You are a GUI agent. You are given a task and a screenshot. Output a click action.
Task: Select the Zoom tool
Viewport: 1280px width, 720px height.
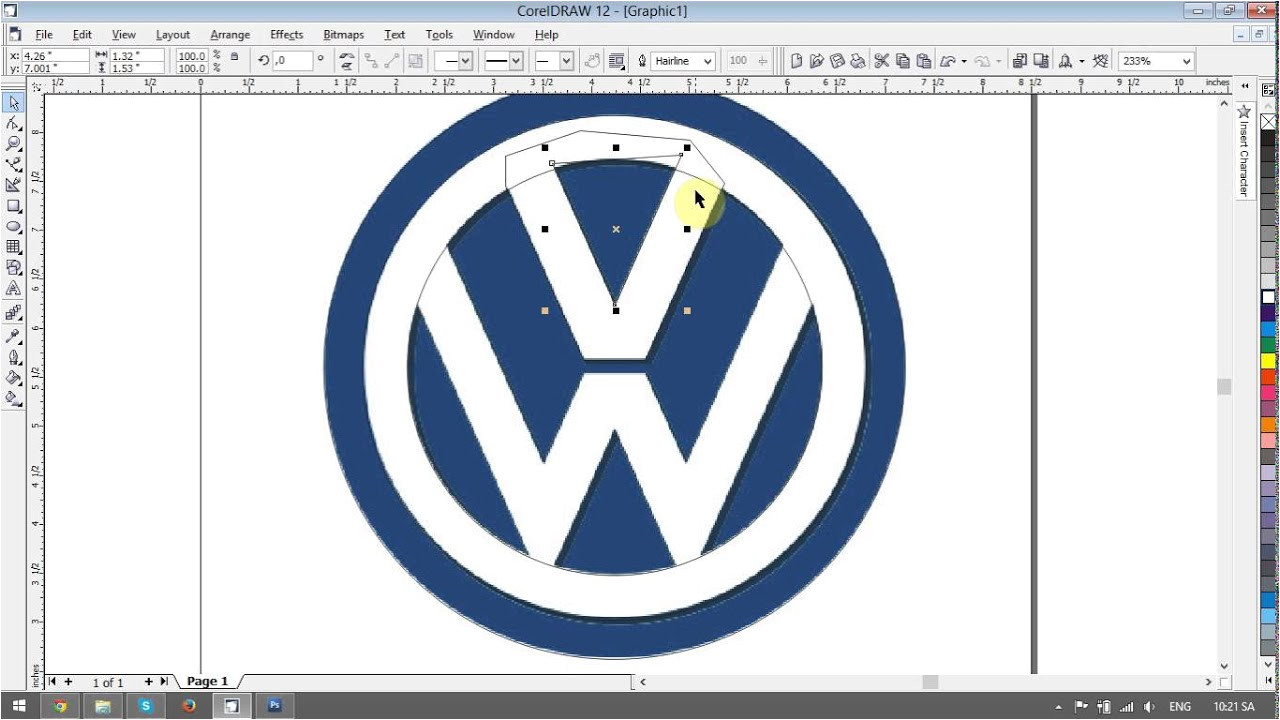coord(13,144)
